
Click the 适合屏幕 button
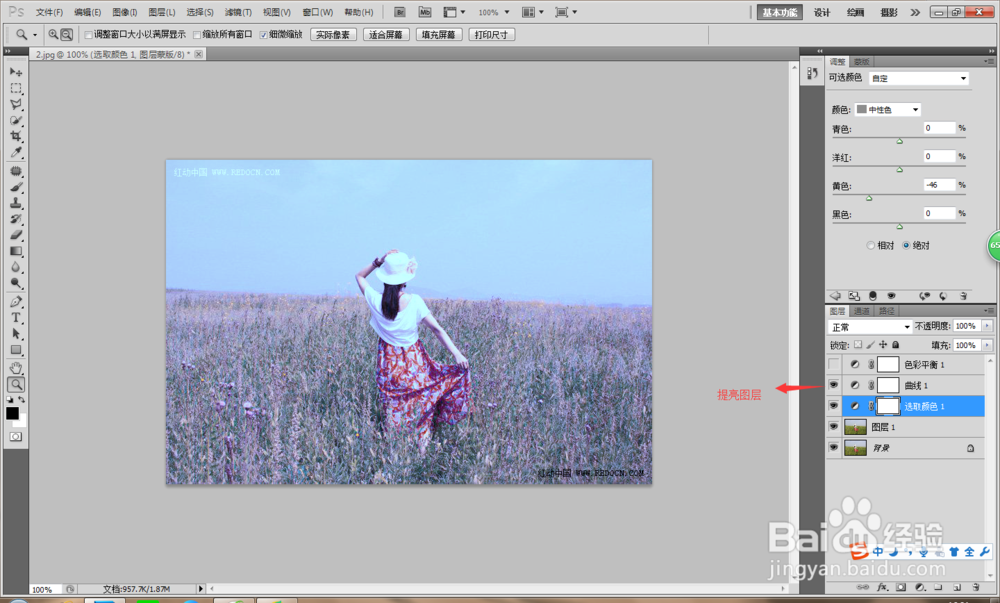coord(386,35)
